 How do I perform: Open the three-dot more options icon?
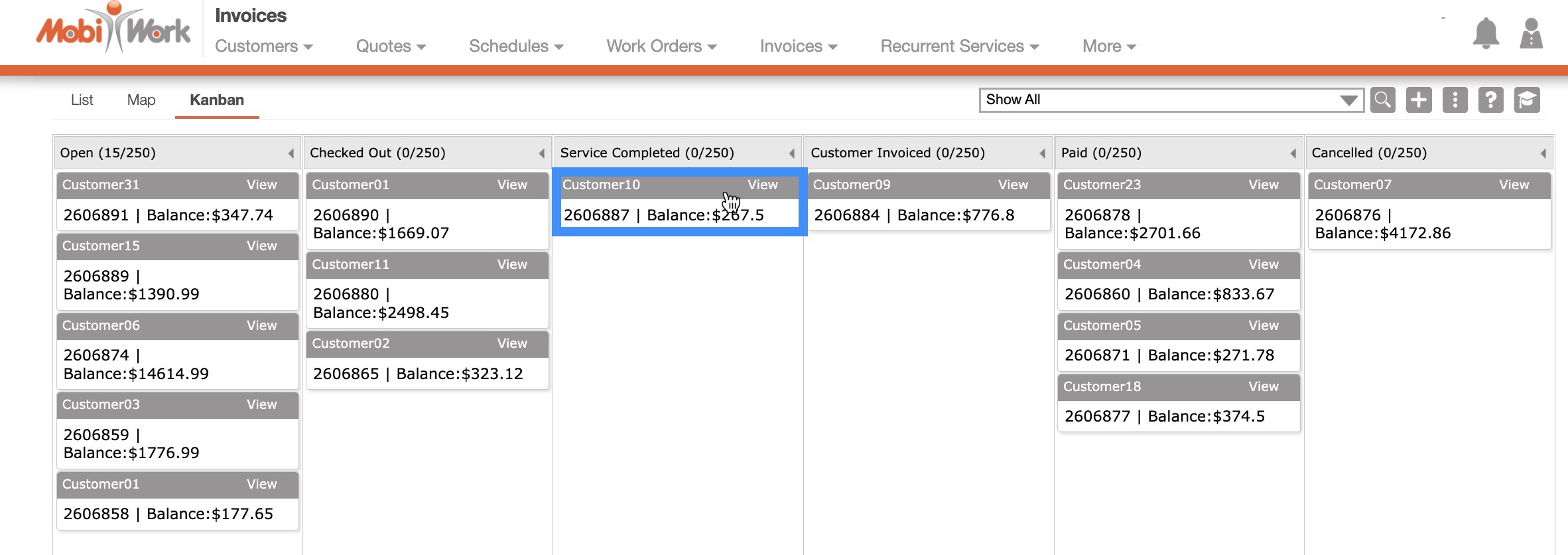pos(1455,100)
